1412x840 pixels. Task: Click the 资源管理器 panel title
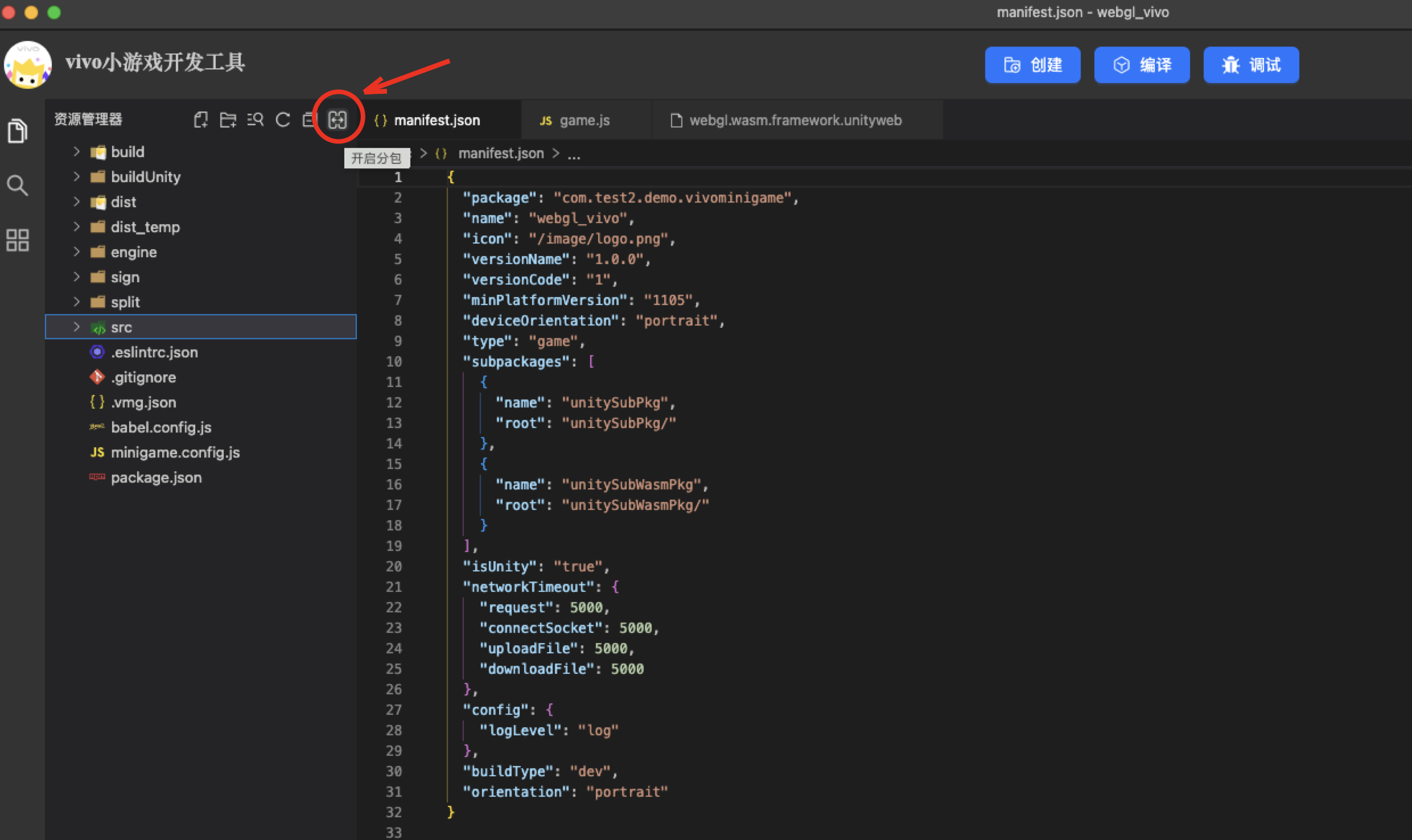pos(88,119)
